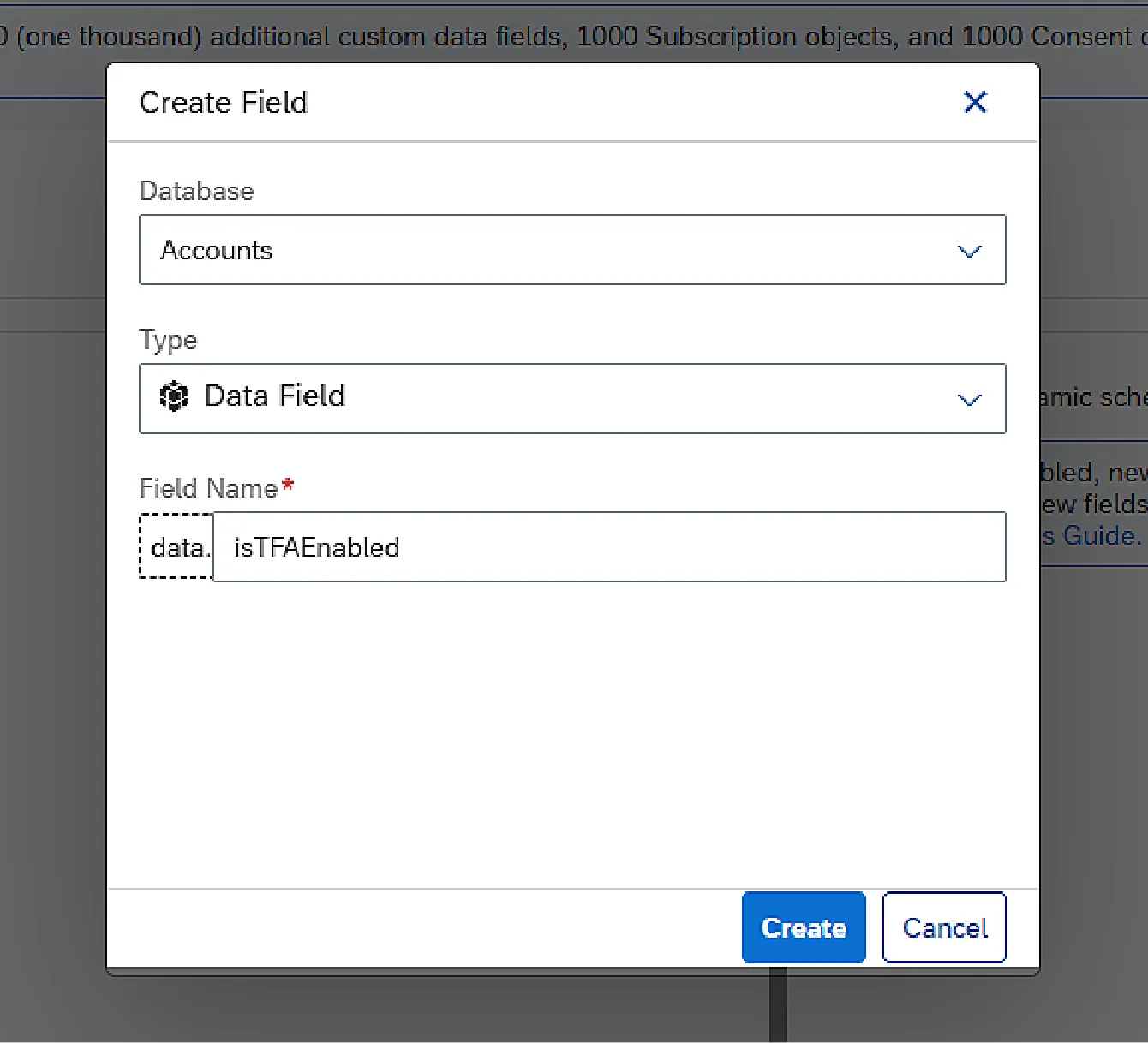Screen dimensions: 1148x1043
Task: Close the Create Field dialog with X
Action: [975, 103]
